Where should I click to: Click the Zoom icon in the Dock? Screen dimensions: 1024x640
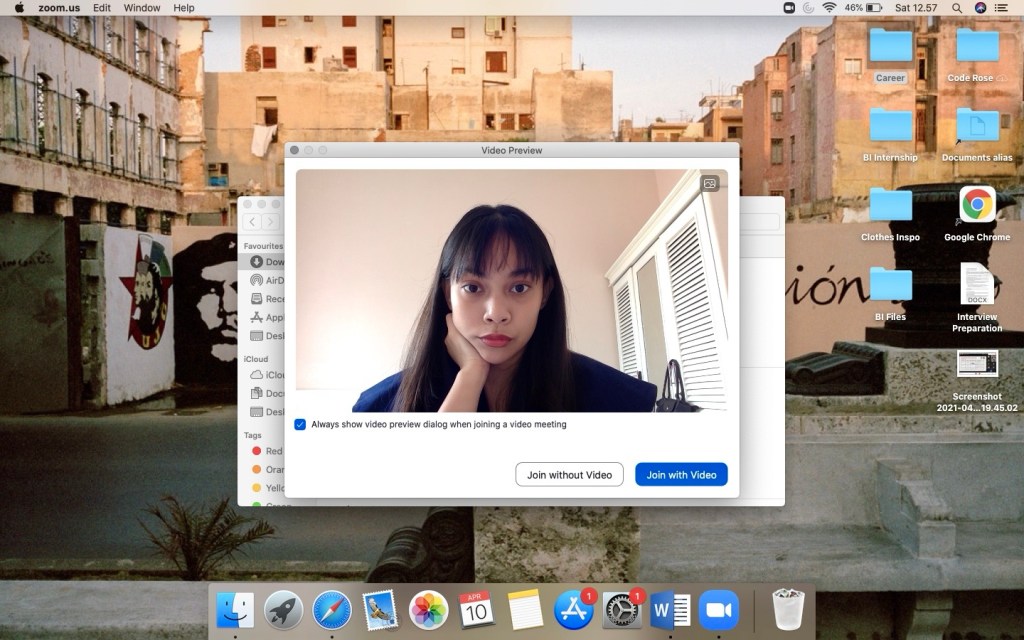[x=718, y=609]
